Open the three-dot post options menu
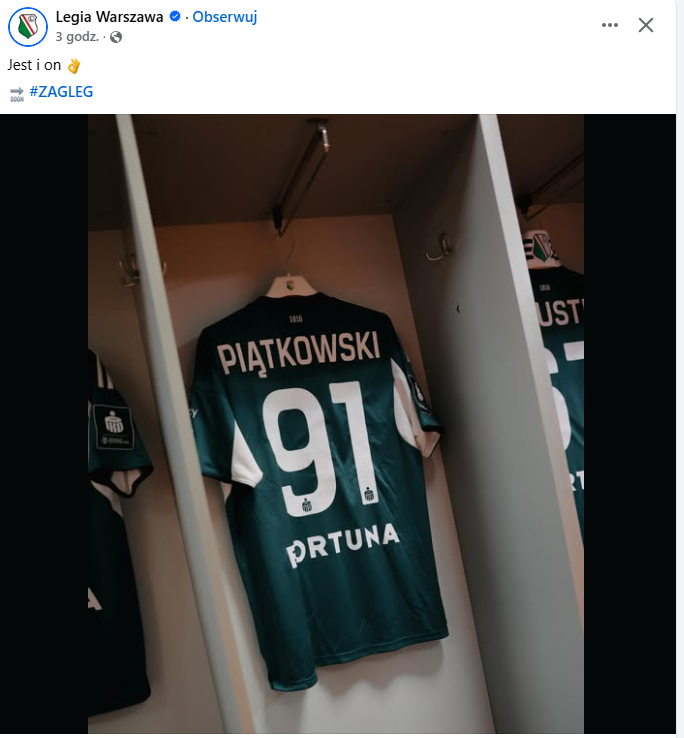This screenshot has width=684, height=738. (610, 25)
